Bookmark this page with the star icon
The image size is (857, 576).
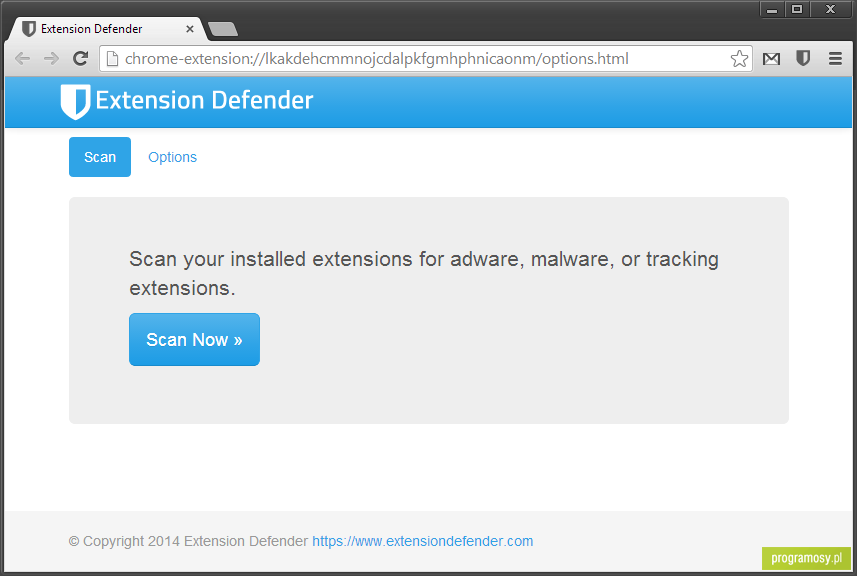pyautogui.click(x=739, y=58)
